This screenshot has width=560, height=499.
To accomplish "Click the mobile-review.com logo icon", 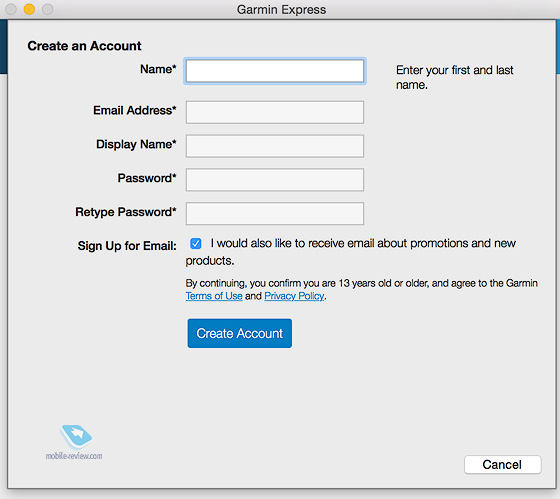I will [x=75, y=437].
